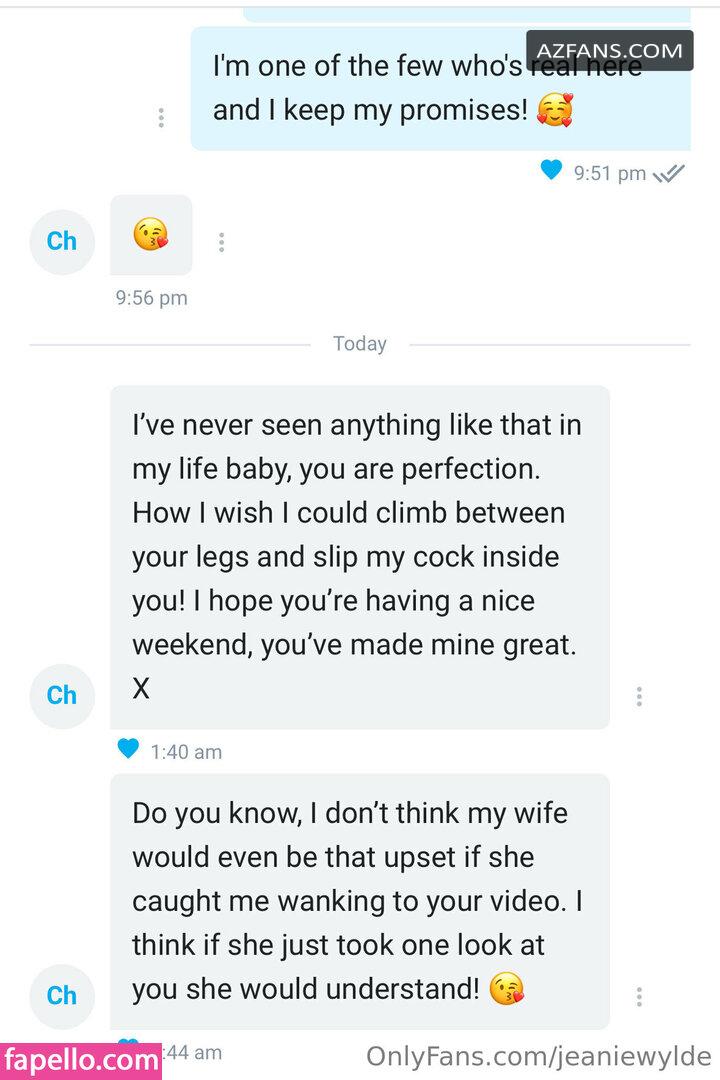
Task: Open options dots beside the promises message
Action: coord(161,117)
